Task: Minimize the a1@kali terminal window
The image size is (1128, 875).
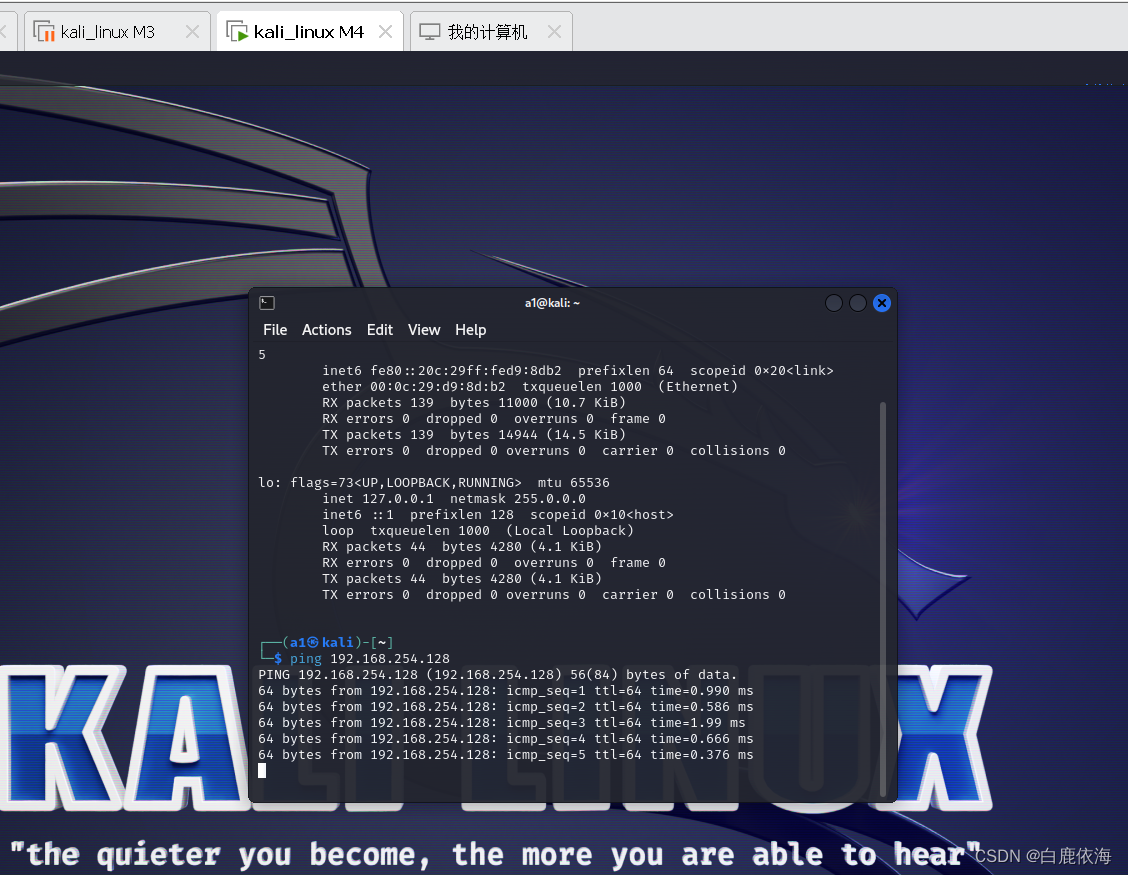Action: point(834,303)
